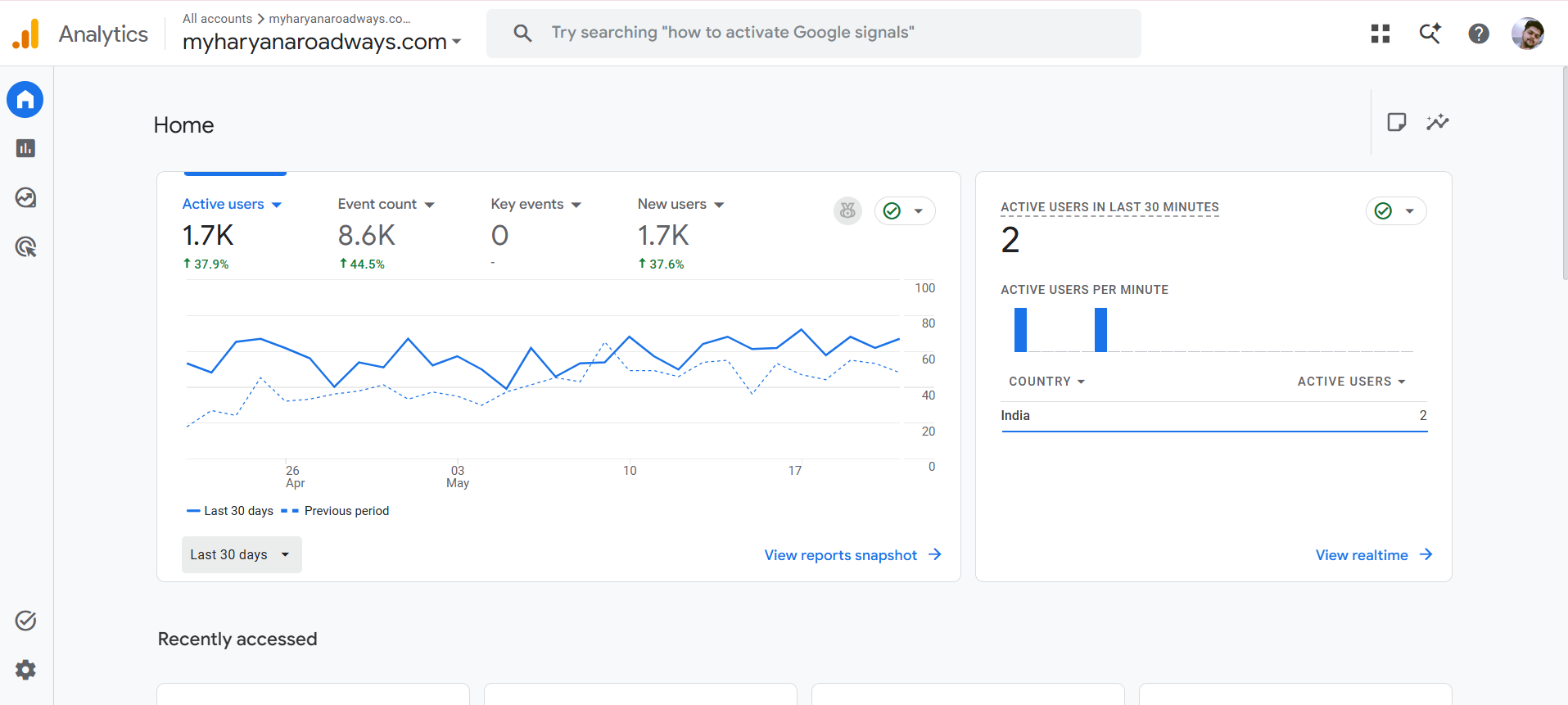Open the Help question mark icon
Screen dimensions: 1568x705
(1479, 34)
